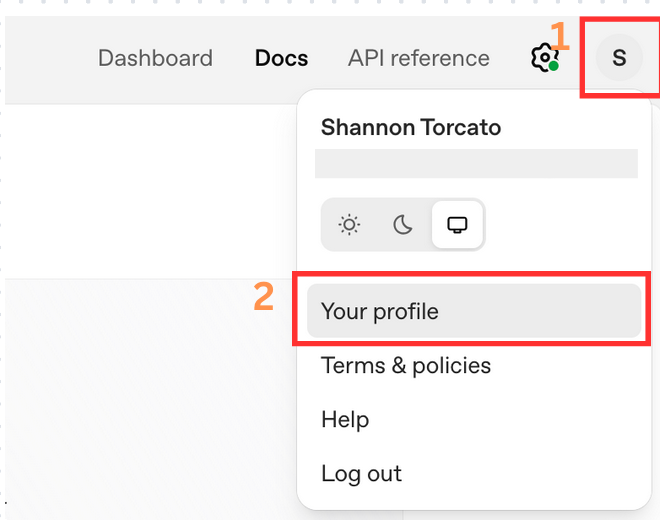Open the API reference tab

[x=418, y=58]
